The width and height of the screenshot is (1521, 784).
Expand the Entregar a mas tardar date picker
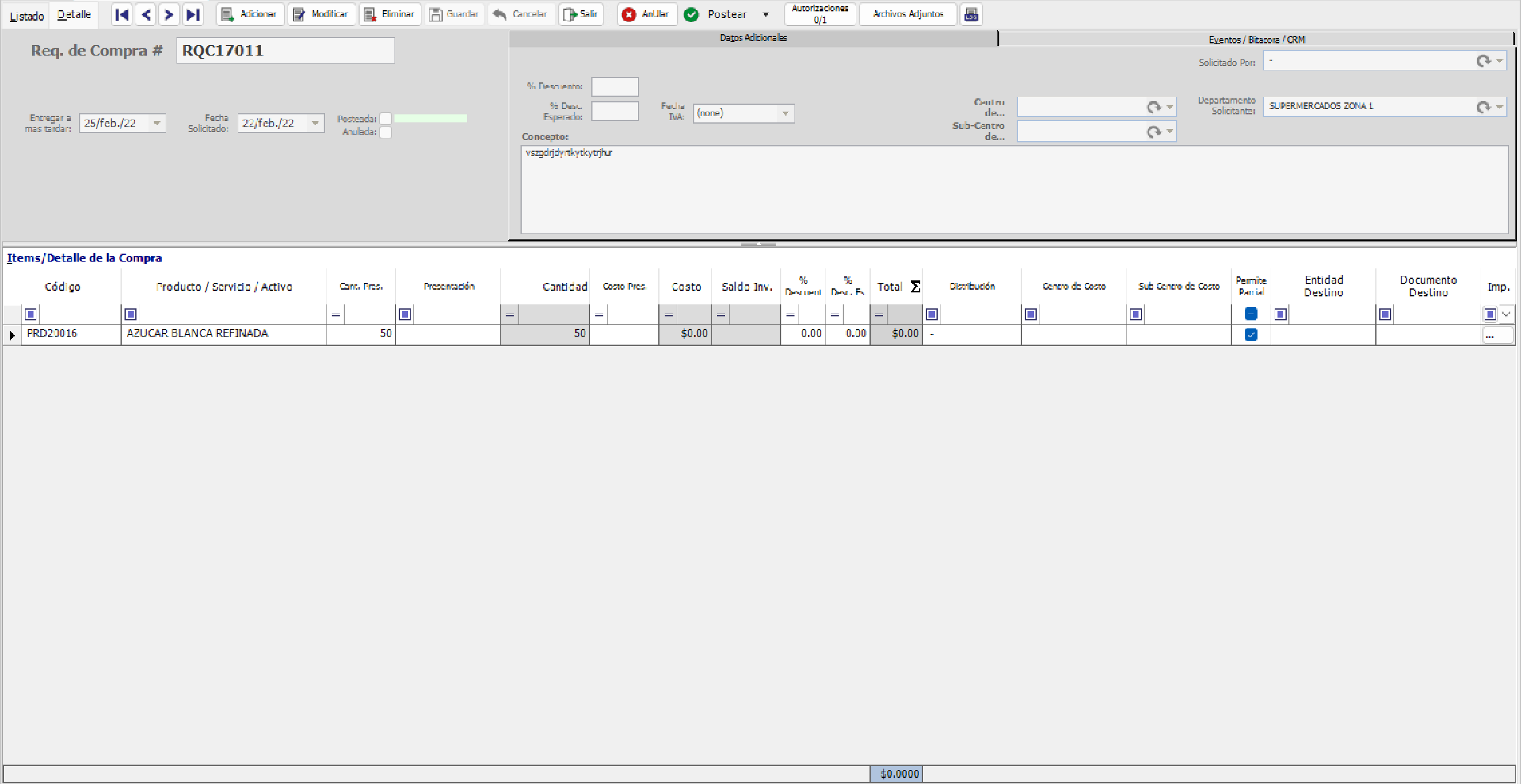click(x=156, y=124)
